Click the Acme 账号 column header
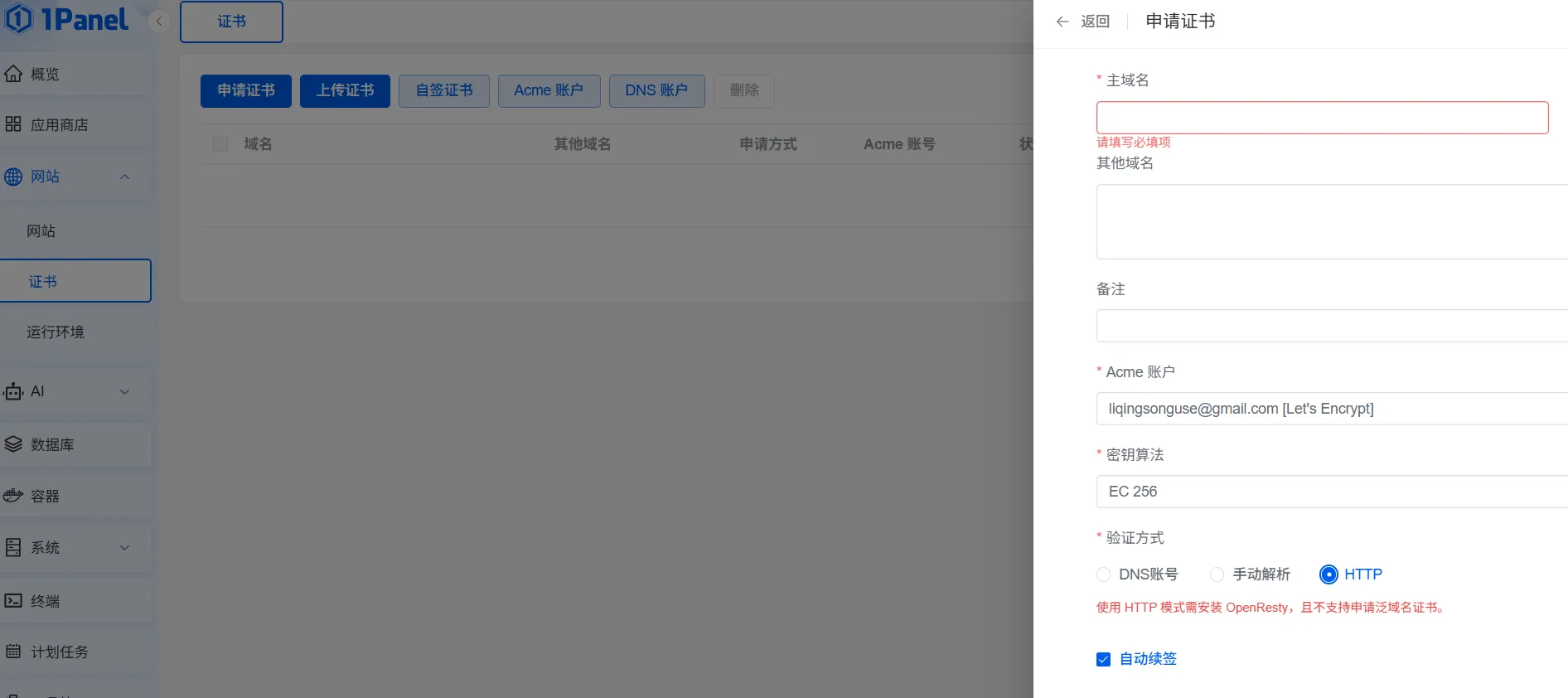This screenshot has width=1568, height=698. click(x=899, y=144)
